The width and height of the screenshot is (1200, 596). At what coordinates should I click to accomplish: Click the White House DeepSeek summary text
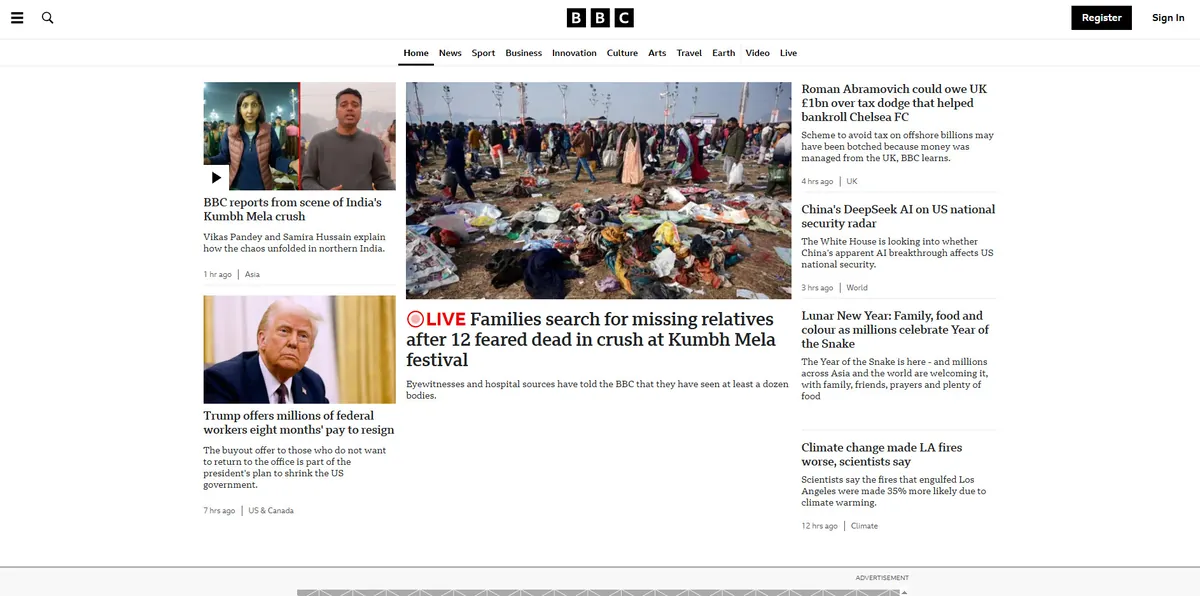pos(897,253)
